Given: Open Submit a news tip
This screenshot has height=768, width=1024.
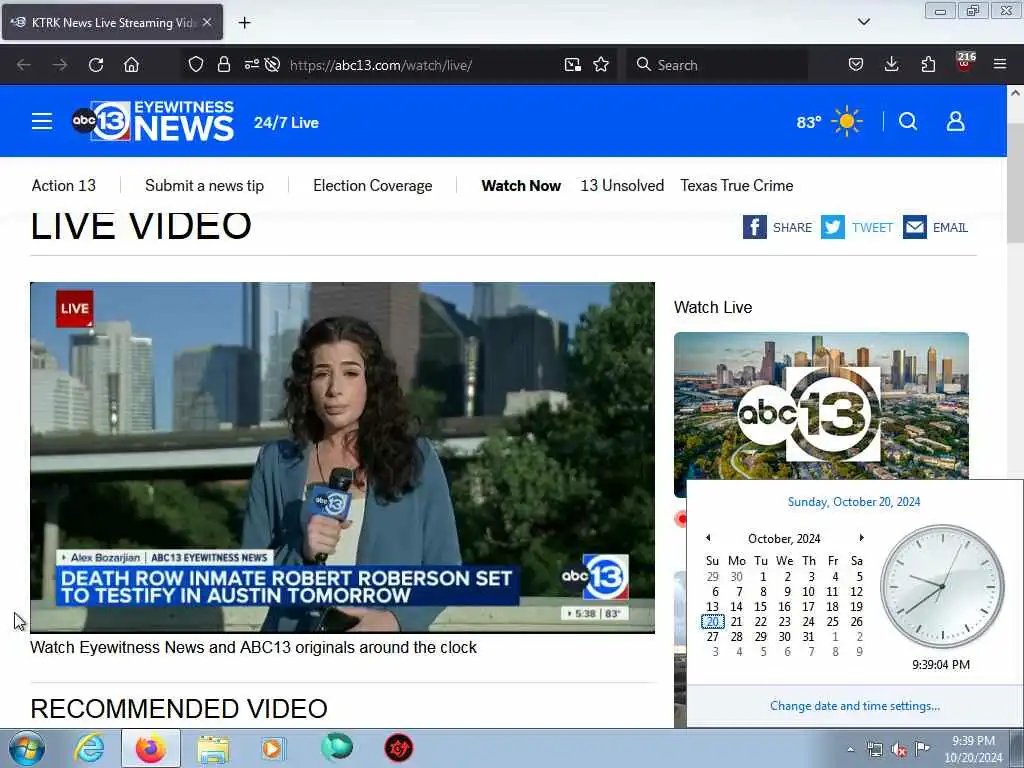Looking at the screenshot, I should [204, 185].
